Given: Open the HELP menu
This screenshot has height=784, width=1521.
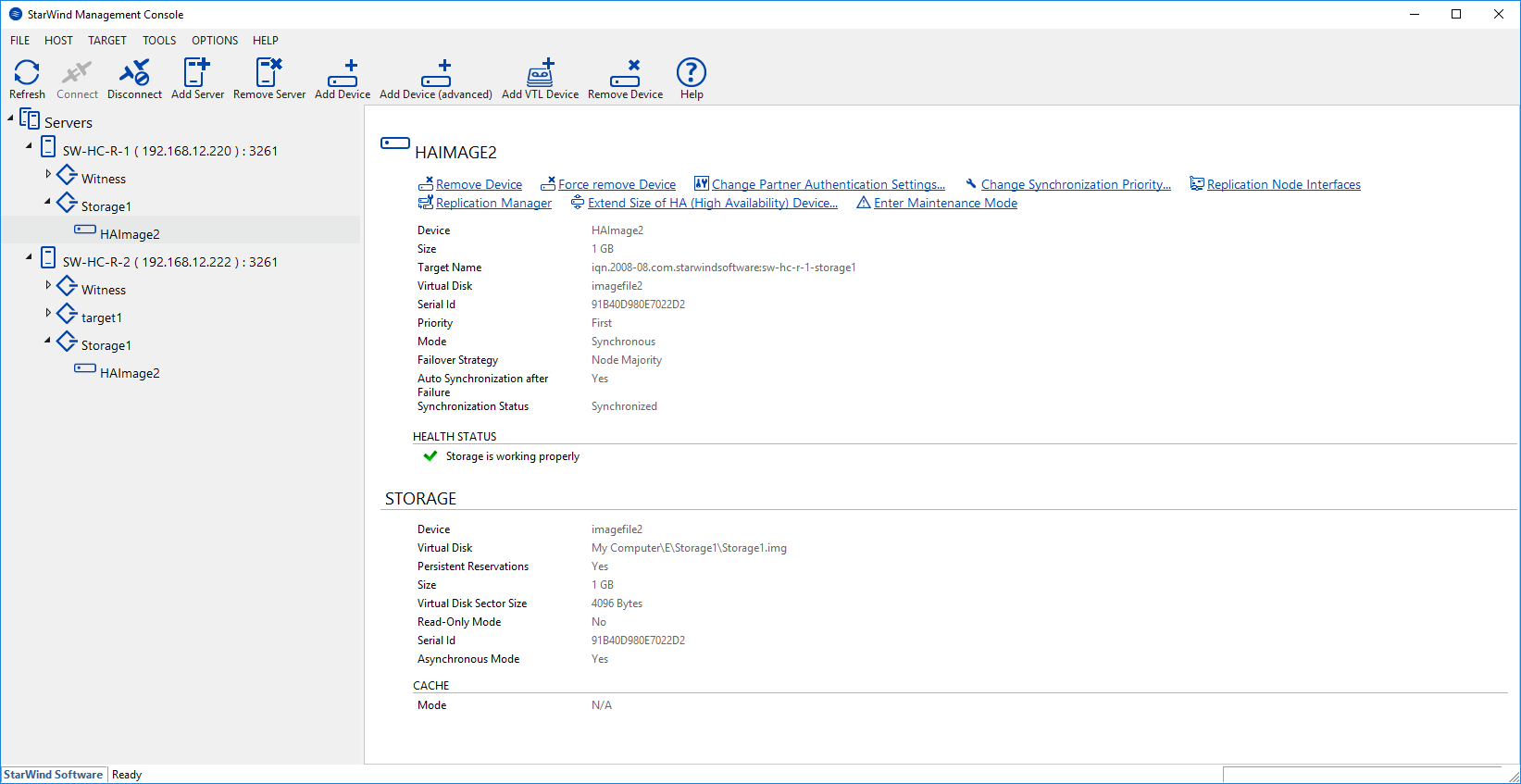Looking at the screenshot, I should (266, 41).
